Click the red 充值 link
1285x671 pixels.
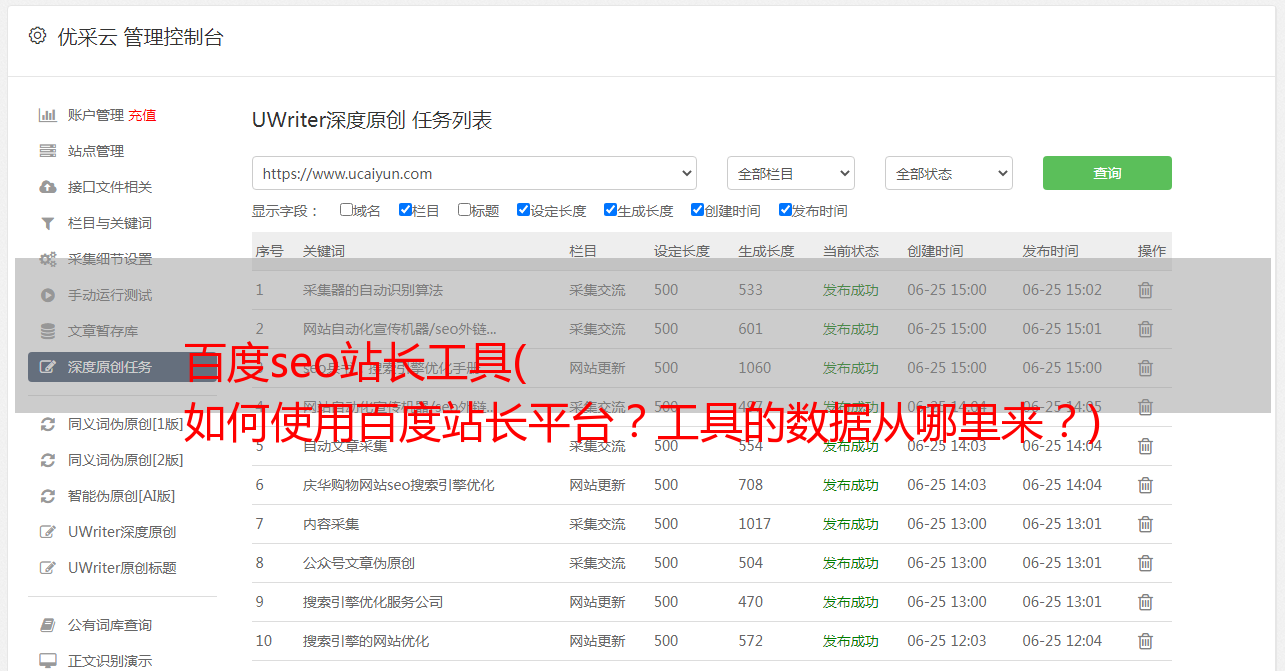click(142, 115)
